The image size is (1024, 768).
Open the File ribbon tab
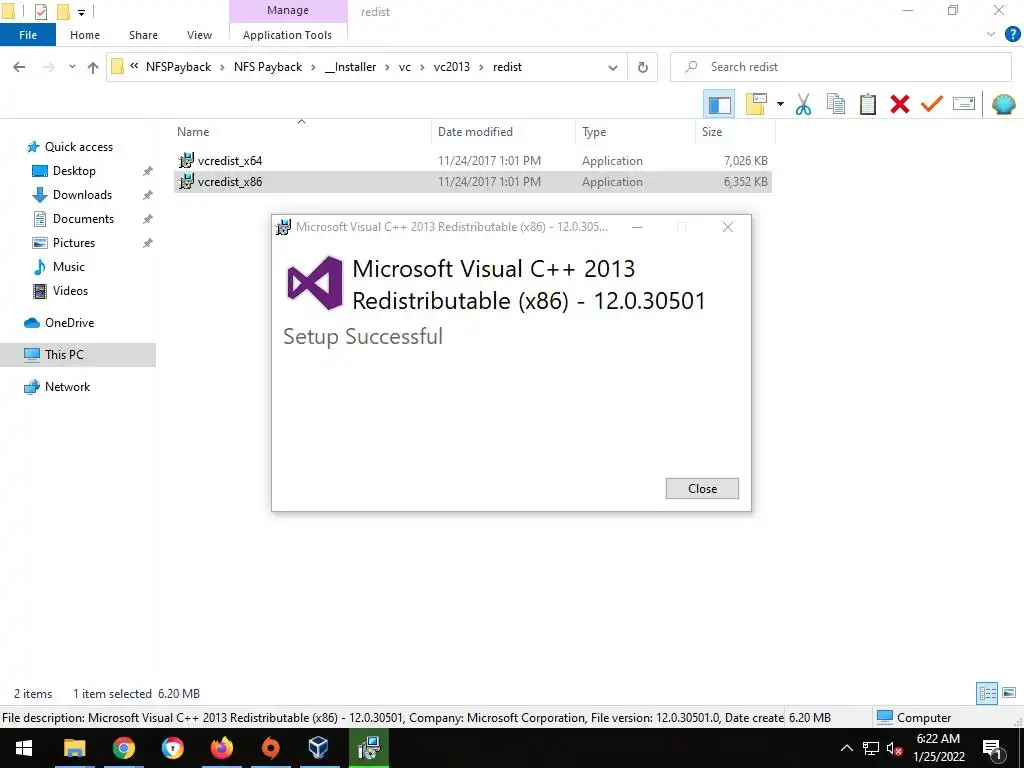28,35
